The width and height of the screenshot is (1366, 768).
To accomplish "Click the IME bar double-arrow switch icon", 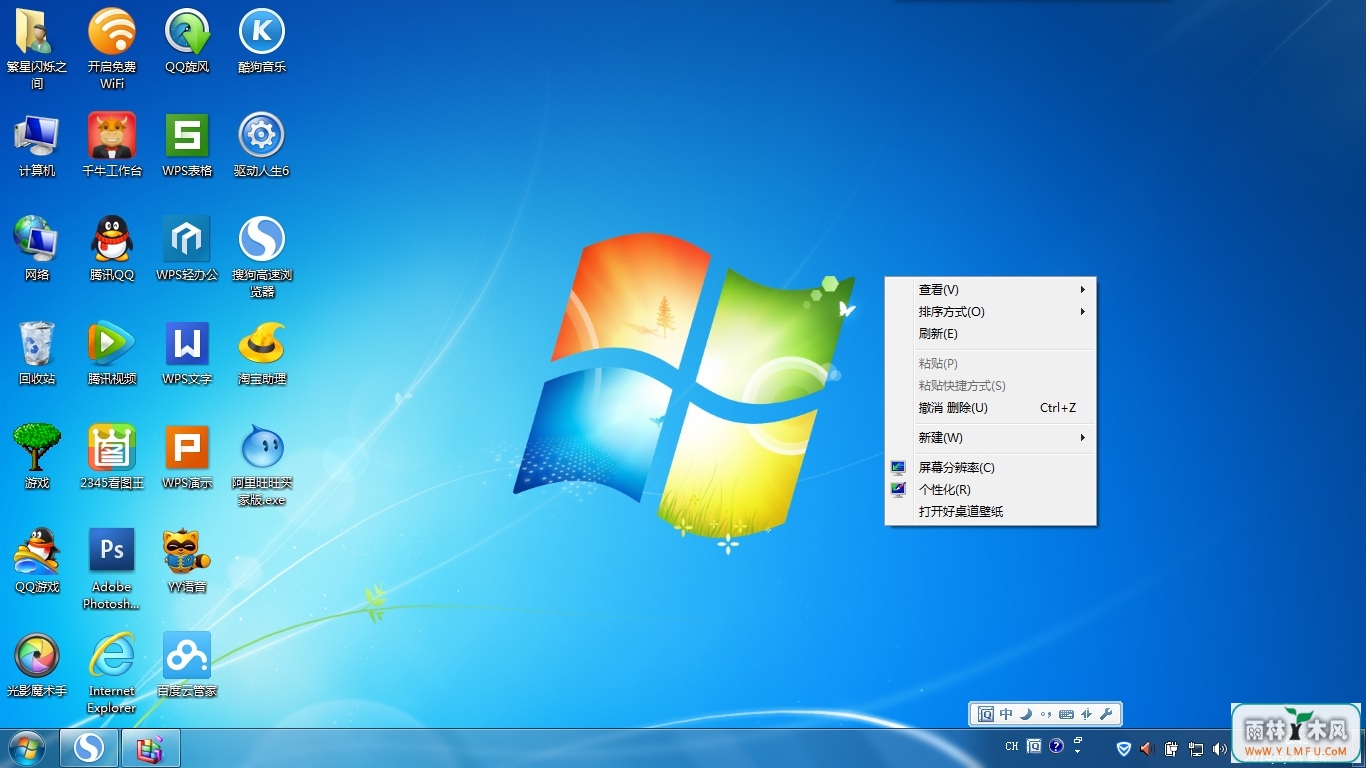I will [x=1086, y=714].
